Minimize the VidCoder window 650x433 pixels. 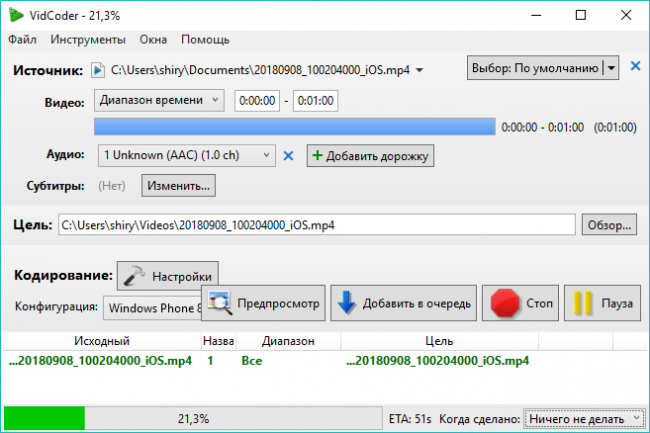coord(536,15)
